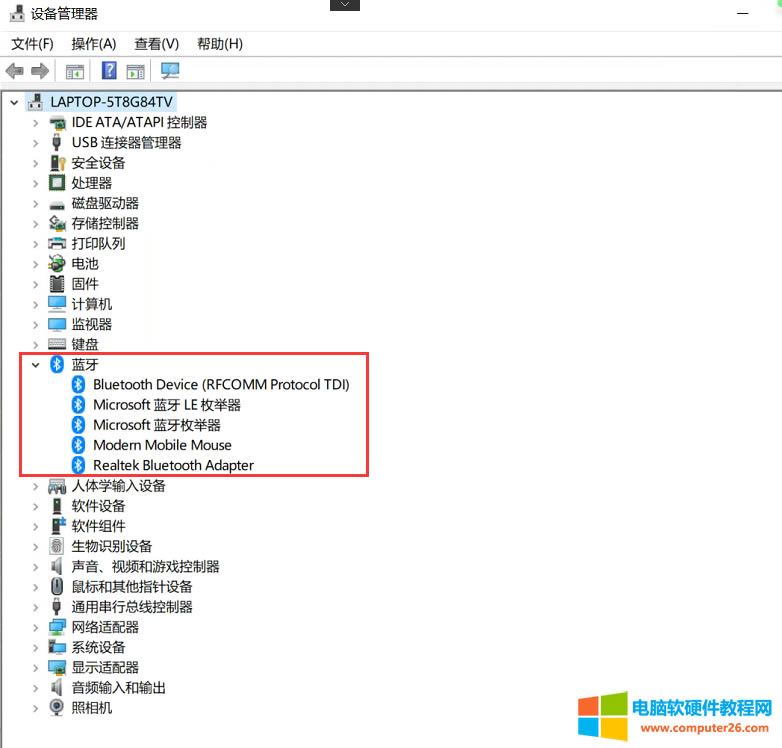
Task: Click the 照相机 webcam icon
Action: [57, 708]
